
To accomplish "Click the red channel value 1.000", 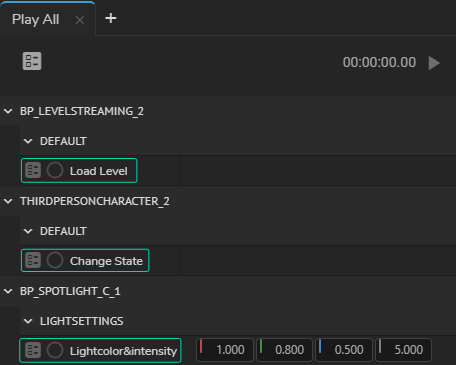I will [225, 350].
